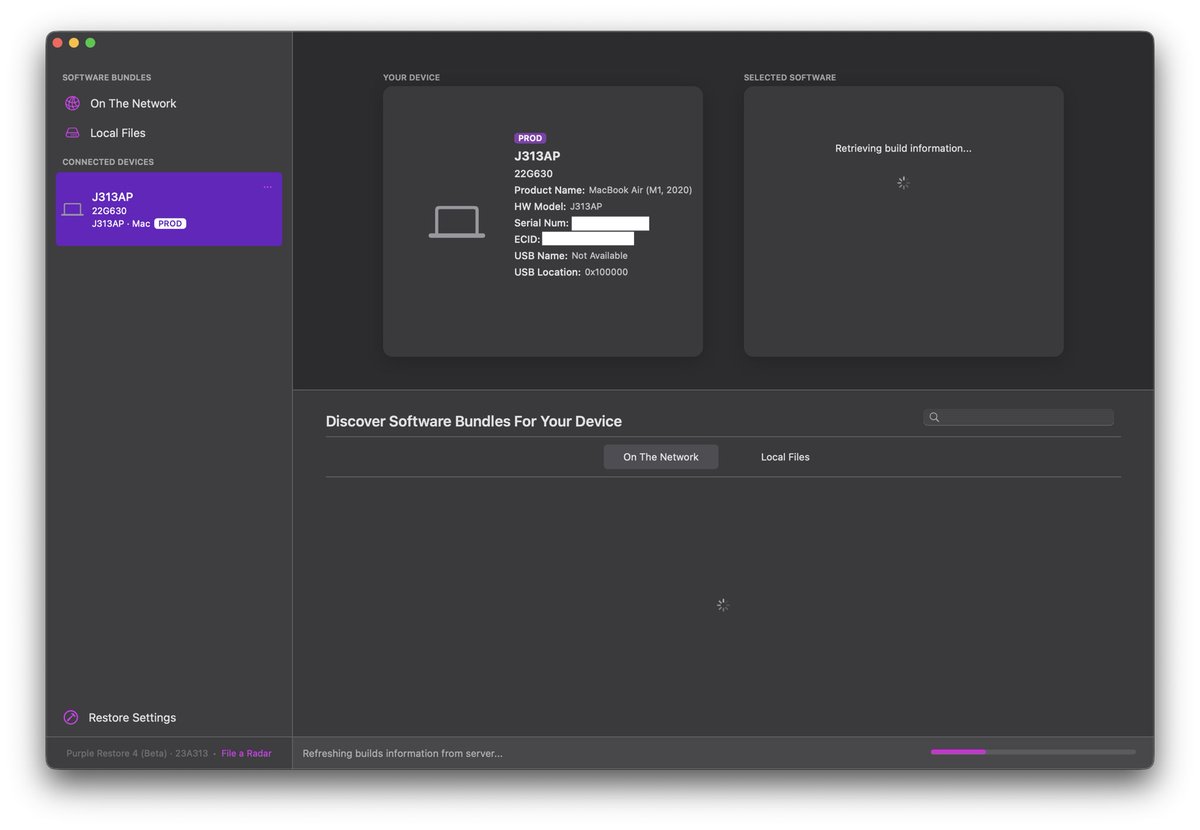
Task: Click the CONNECTED DEVICES sidebar header
Action: pos(108,162)
